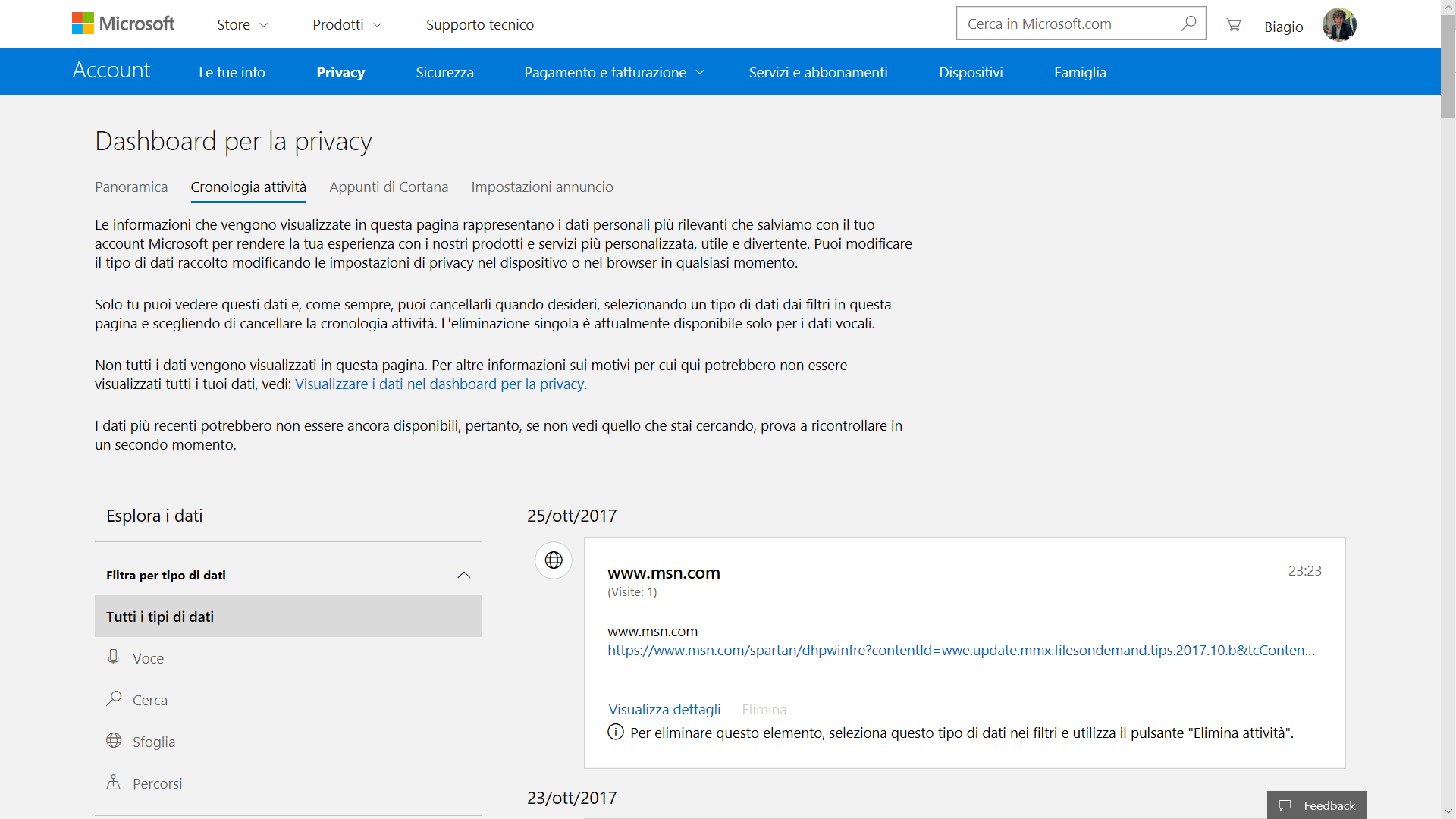The height and width of the screenshot is (819, 1456).
Task: Click the (Visite: 1) text
Action: coord(632,591)
